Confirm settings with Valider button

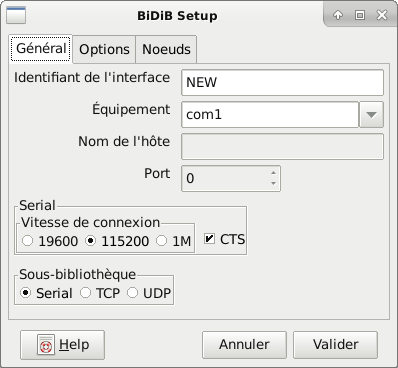(x=335, y=345)
